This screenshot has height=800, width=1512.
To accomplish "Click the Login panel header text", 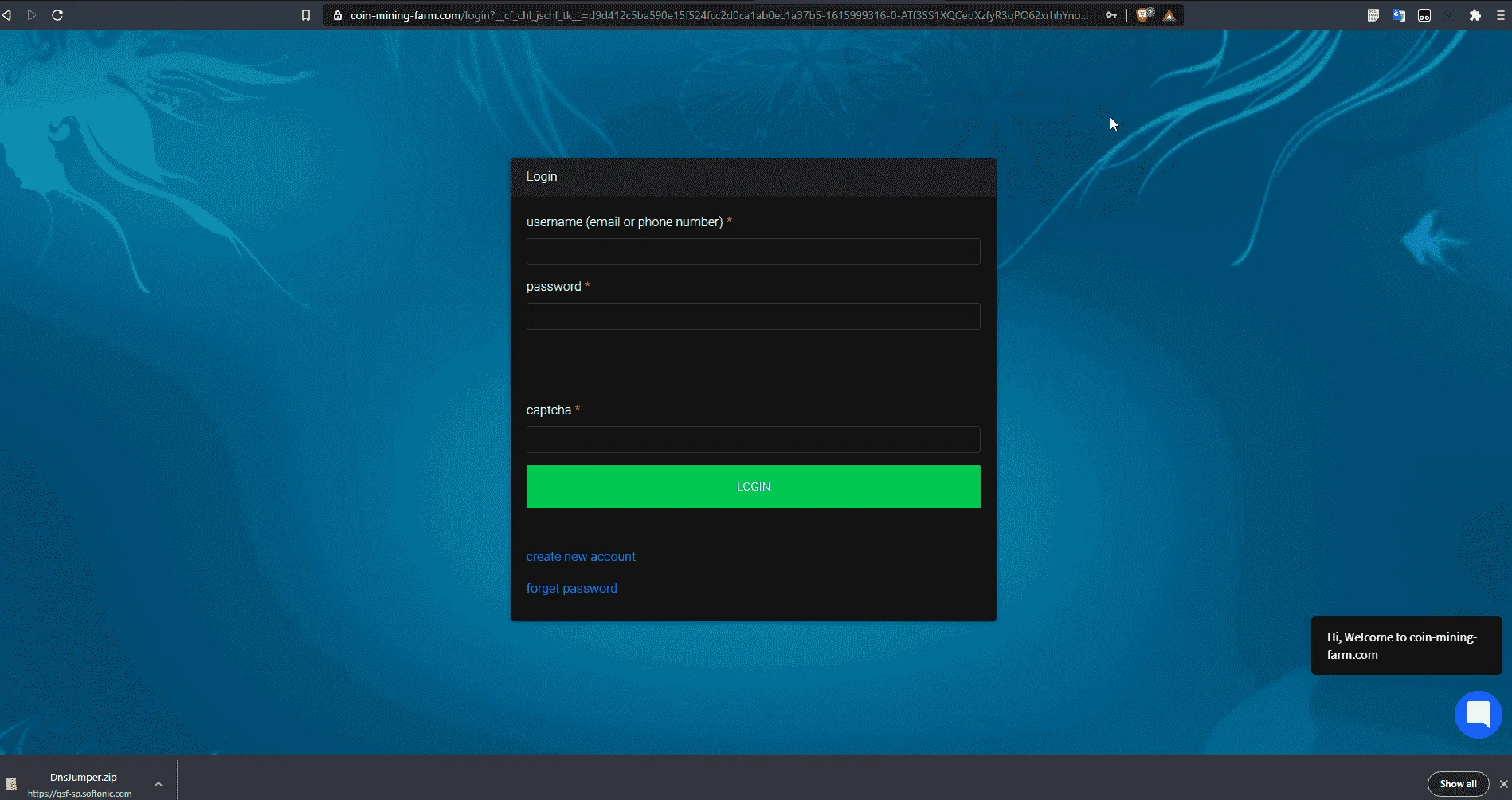I will (542, 176).
